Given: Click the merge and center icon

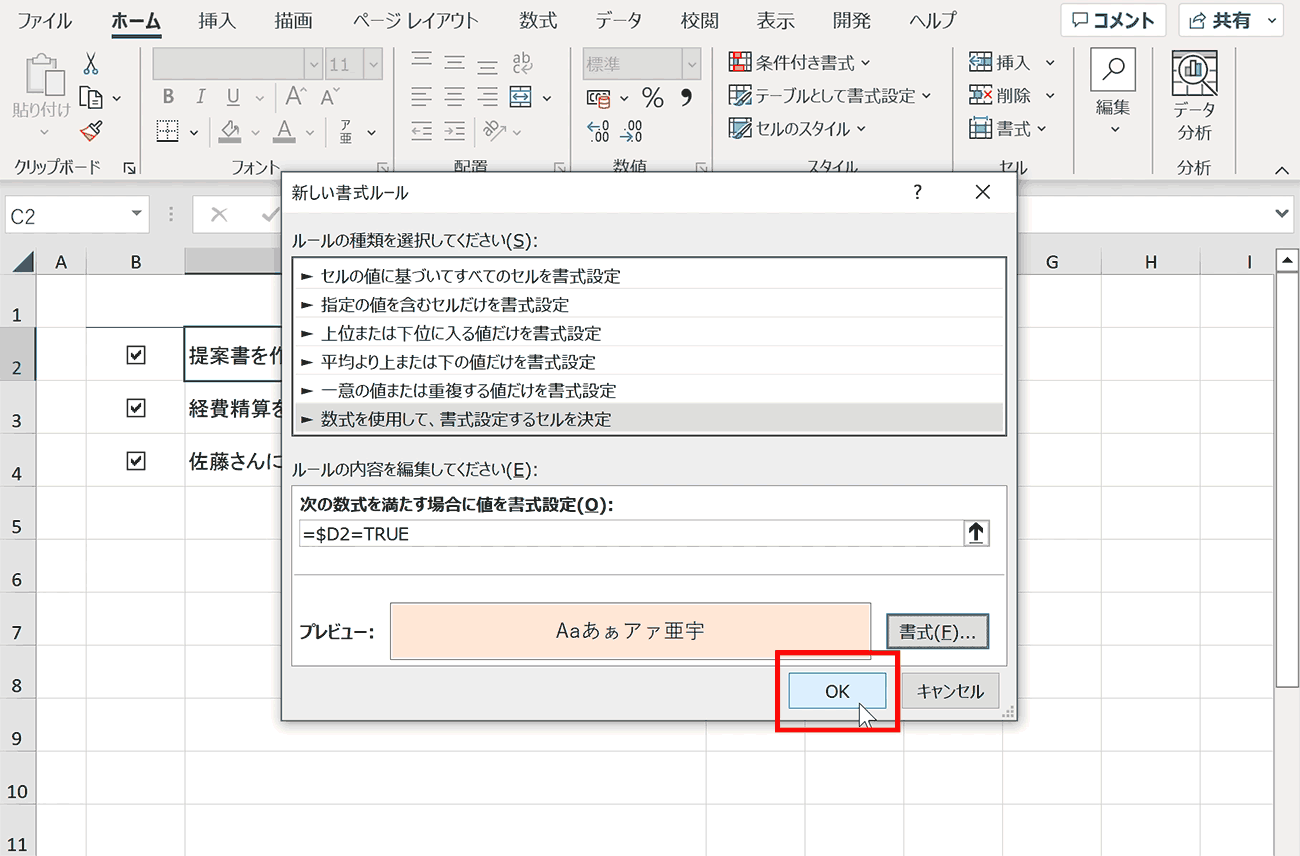Looking at the screenshot, I should 520,97.
